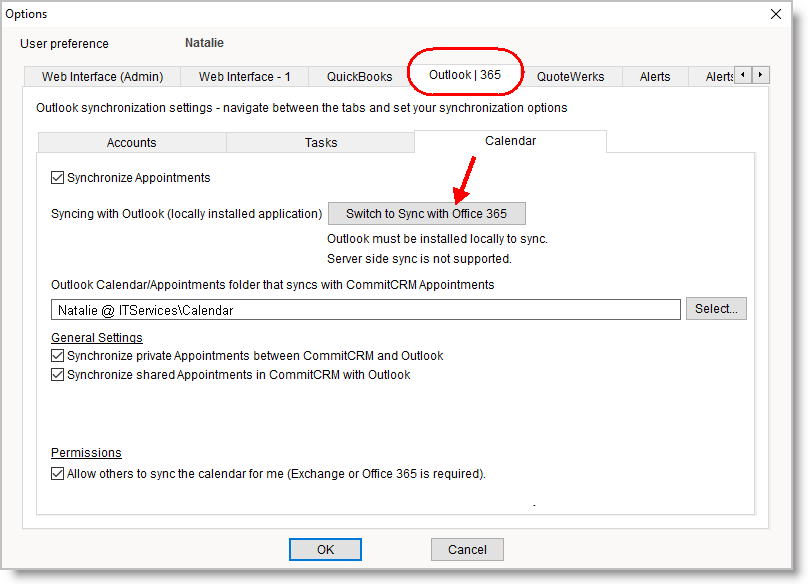Image resolution: width=808 pixels, height=584 pixels.
Task: Select the Calendar sub-tab
Action: click(510, 141)
